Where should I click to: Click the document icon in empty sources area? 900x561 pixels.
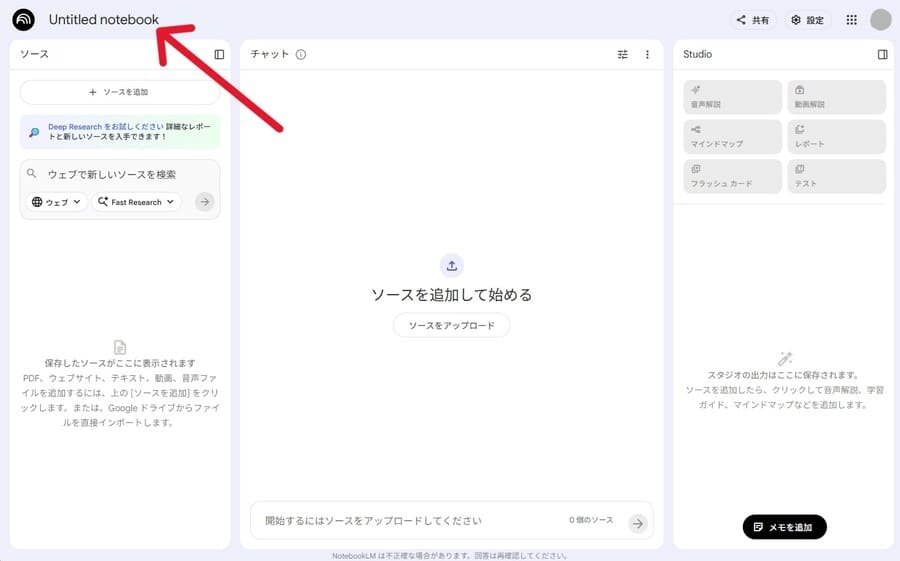tap(119, 347)
